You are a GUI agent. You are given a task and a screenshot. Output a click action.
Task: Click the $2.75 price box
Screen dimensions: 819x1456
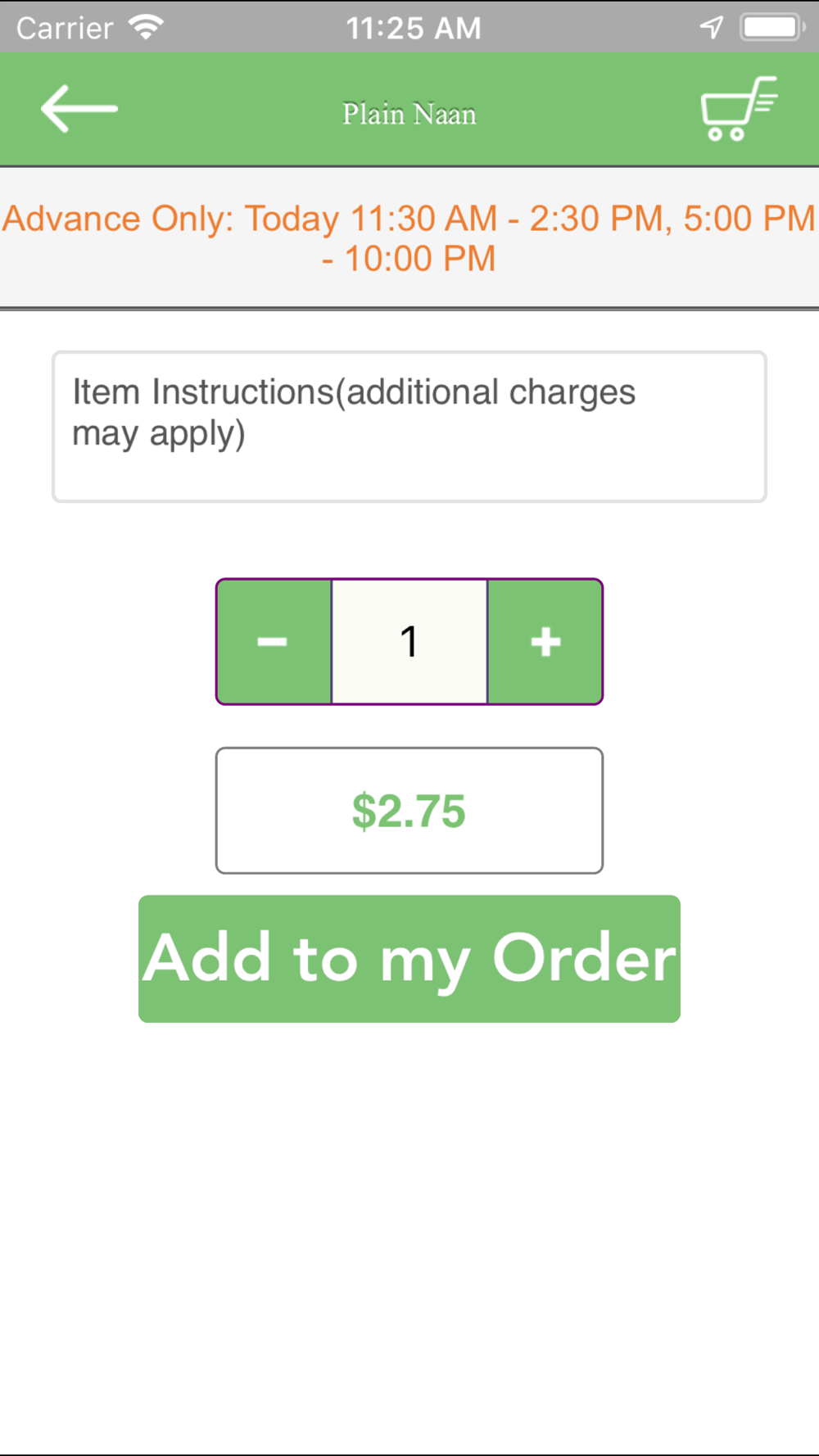[409, 811]
